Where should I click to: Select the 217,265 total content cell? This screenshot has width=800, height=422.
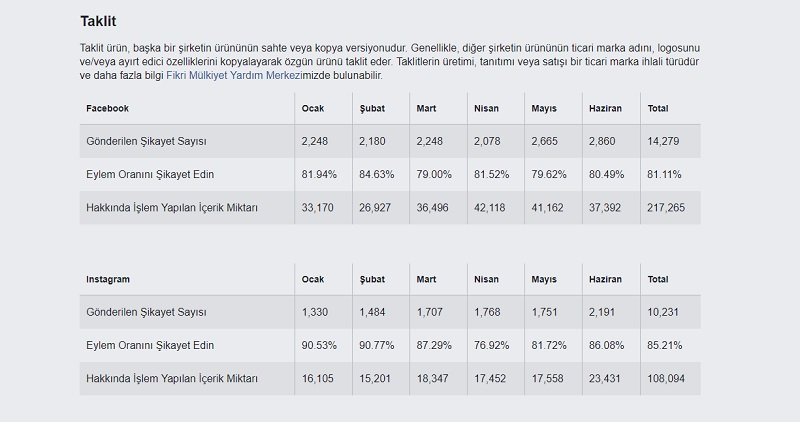click(667, 207)
